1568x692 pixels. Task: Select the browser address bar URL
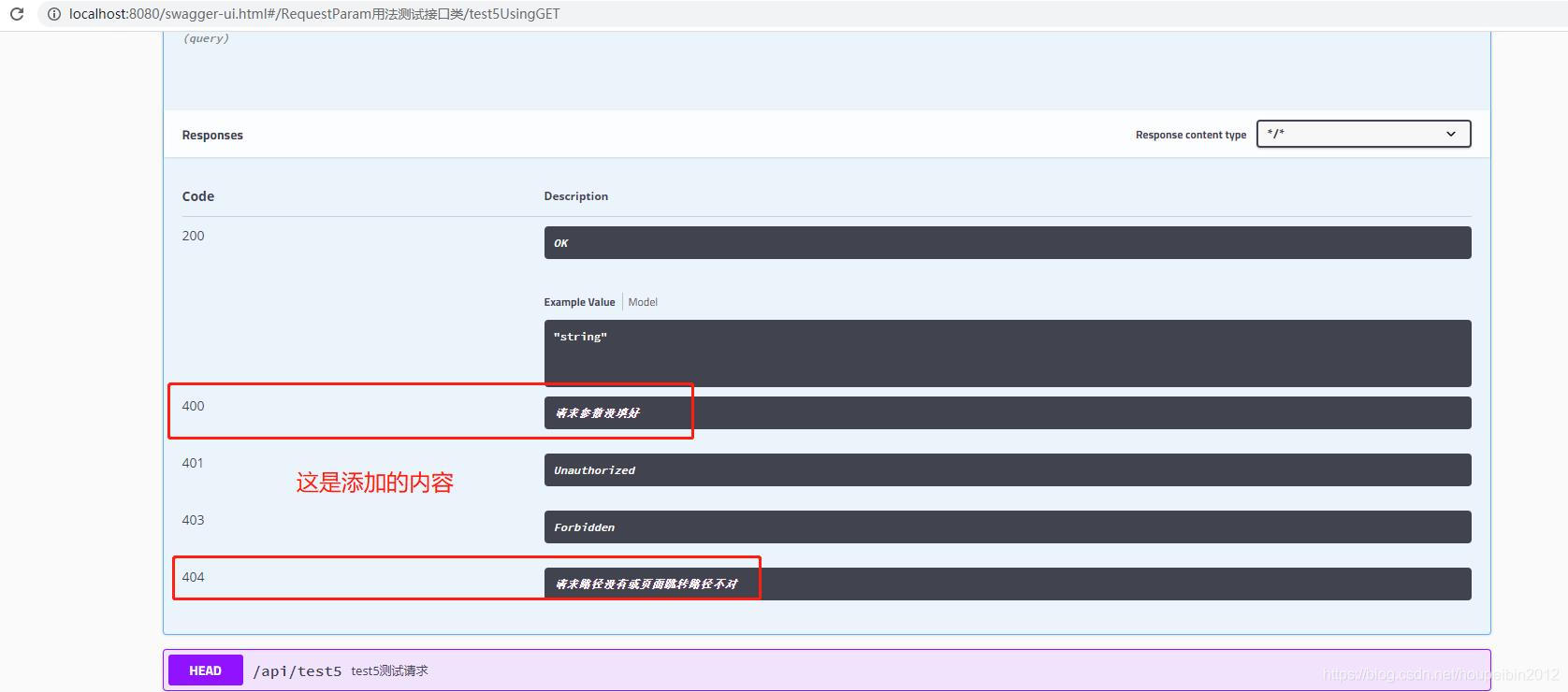[x=314, y=14]
